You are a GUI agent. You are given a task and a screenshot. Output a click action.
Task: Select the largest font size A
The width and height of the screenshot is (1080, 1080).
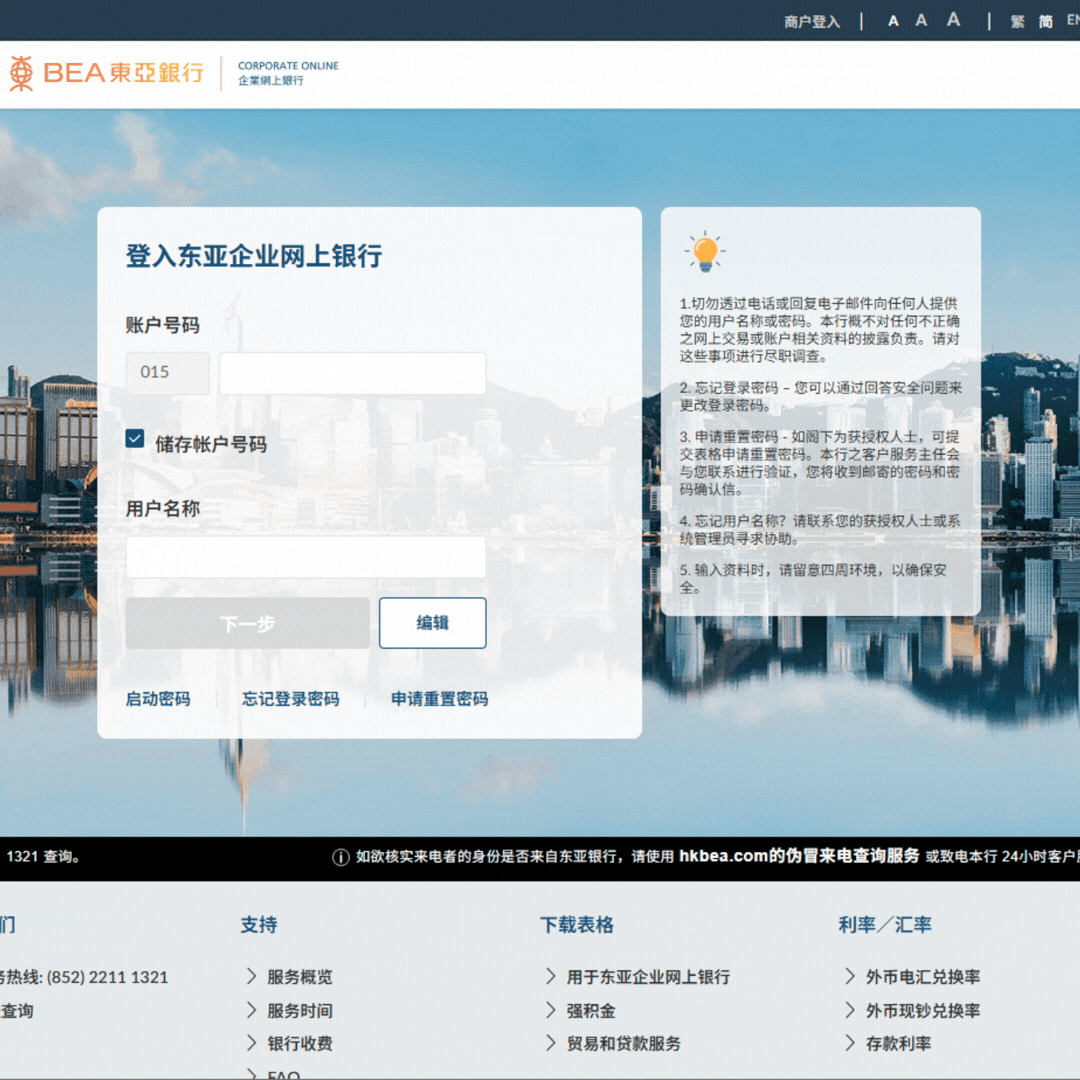coord(953,19)
